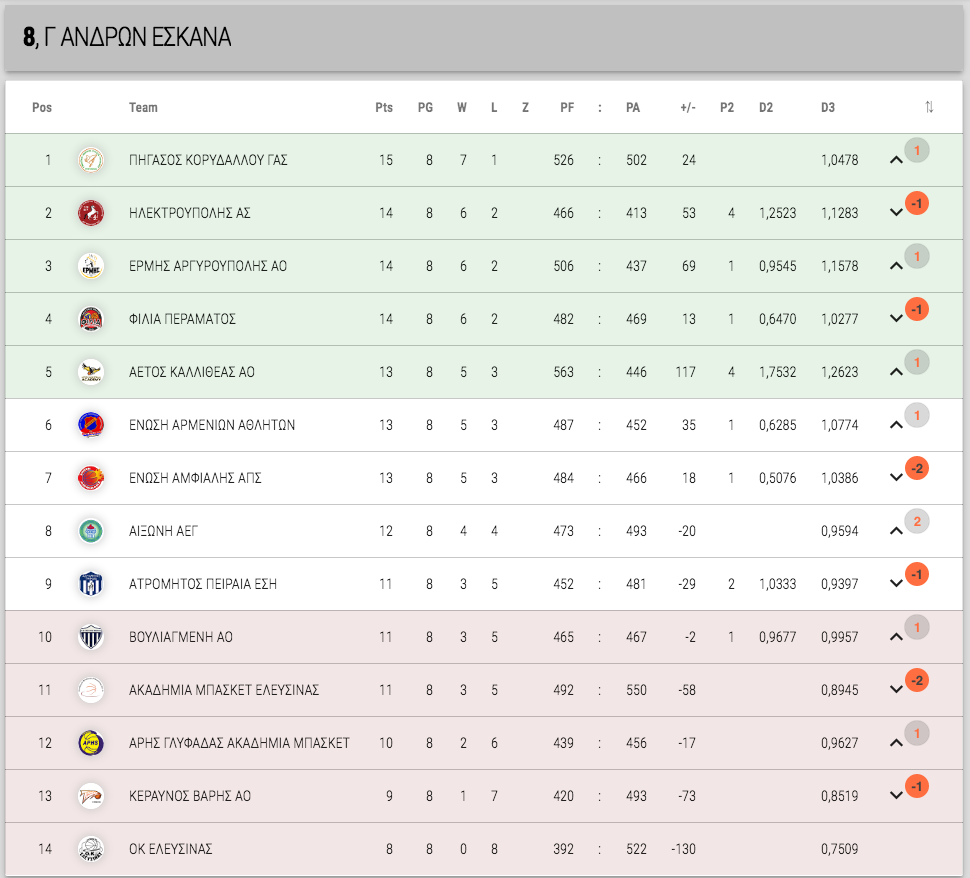Click the ΑΤΡΟΜΗΤΟΣ ΠΕΙΡΑΙΑ ΕΣΗ shield logo
Image resolution: width=970 pixels, height=878 pixels.
tap(91, 584)
